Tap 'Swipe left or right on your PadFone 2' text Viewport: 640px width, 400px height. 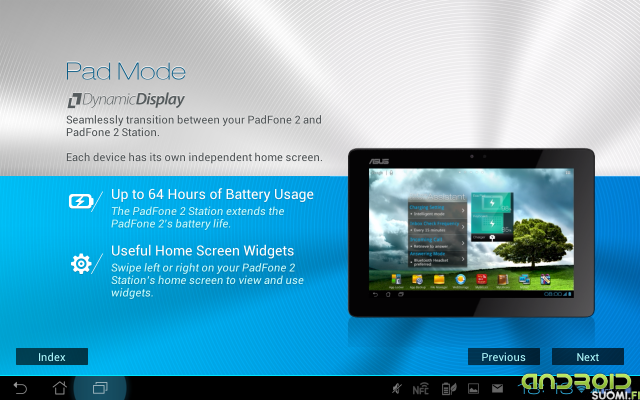click(203, 268)
